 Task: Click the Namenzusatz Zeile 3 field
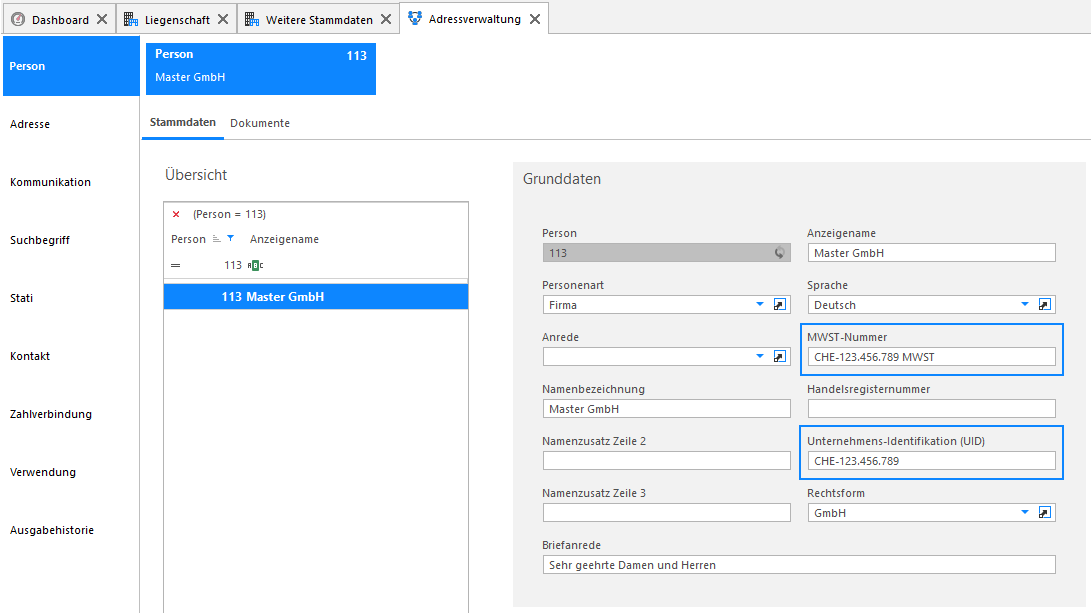coord(667,513)
